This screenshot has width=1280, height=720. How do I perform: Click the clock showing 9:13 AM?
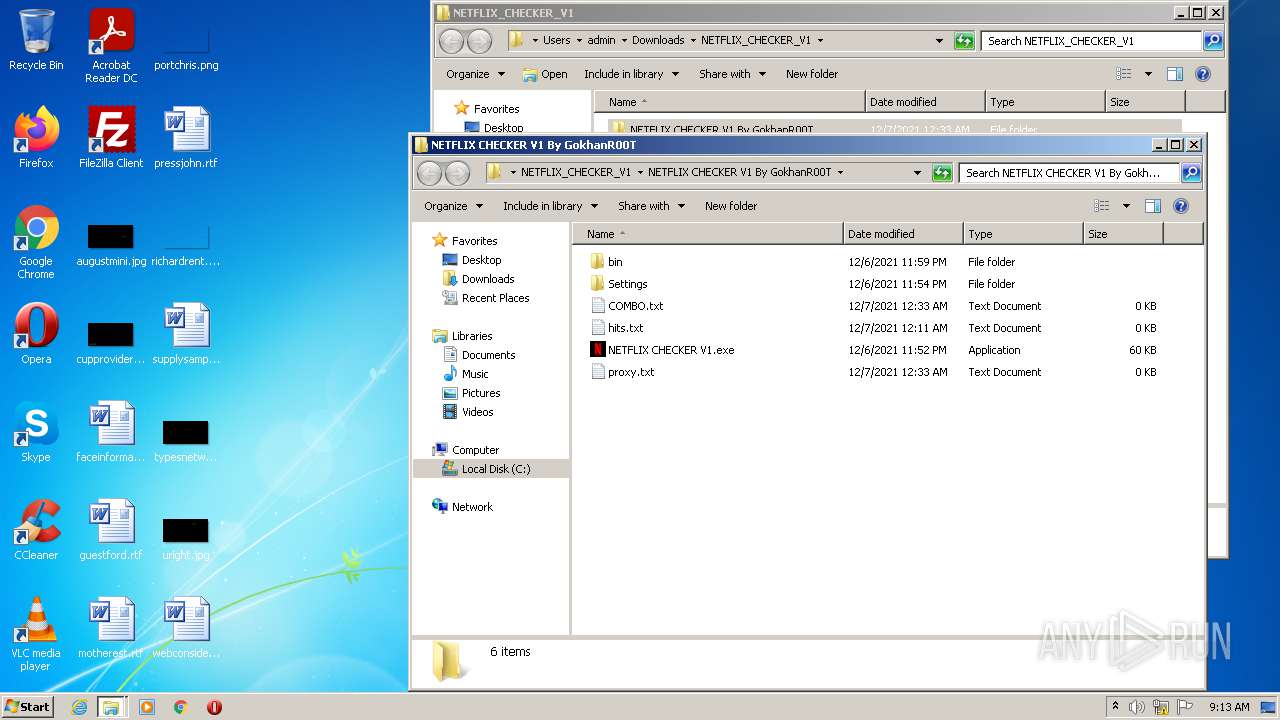tap(1229, 707)
